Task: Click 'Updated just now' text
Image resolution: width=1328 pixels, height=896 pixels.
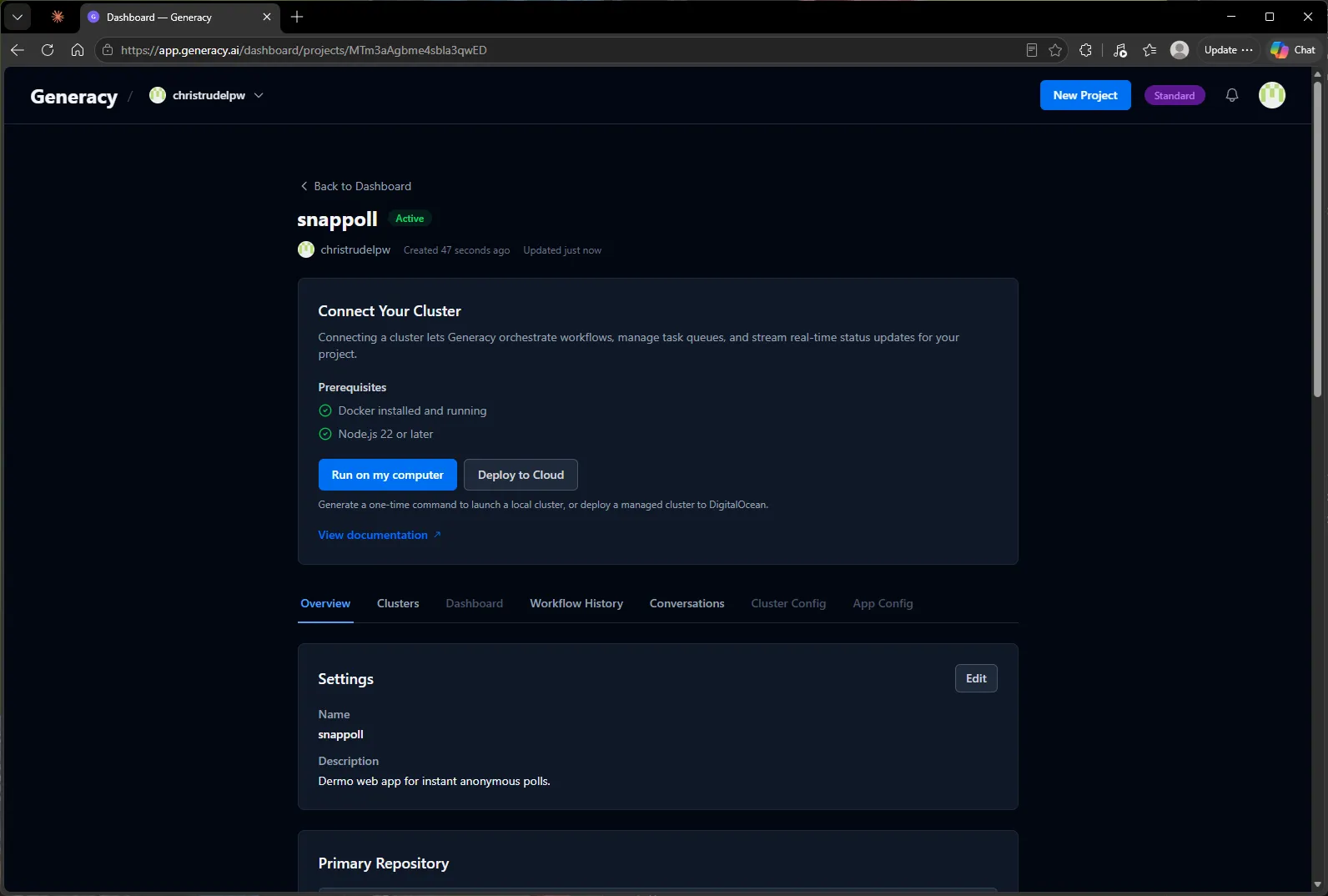Action: point(562,250)
